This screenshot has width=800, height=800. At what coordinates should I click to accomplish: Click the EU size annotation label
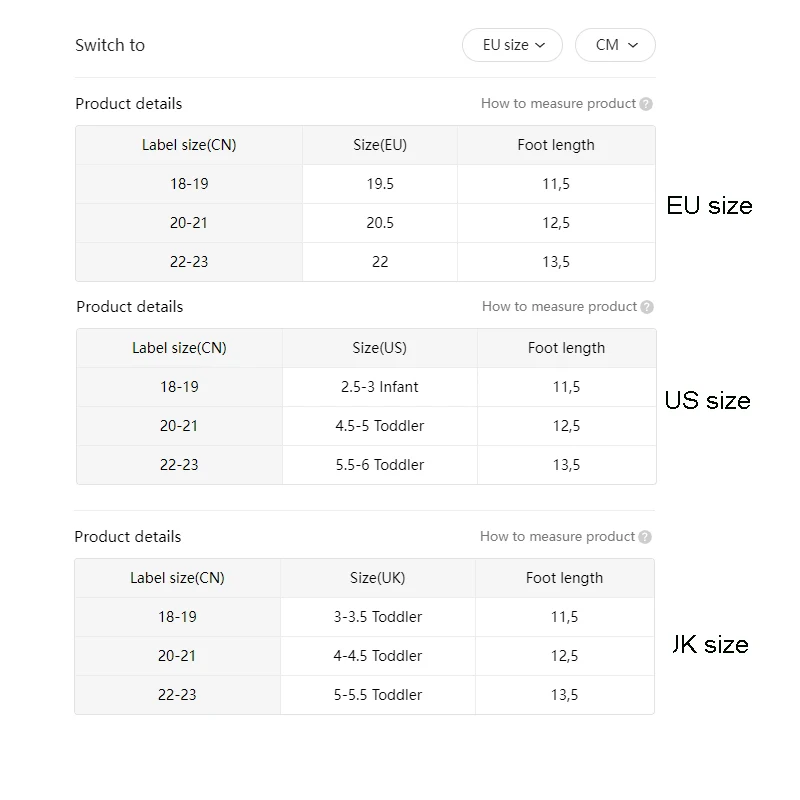pos(709,206)
